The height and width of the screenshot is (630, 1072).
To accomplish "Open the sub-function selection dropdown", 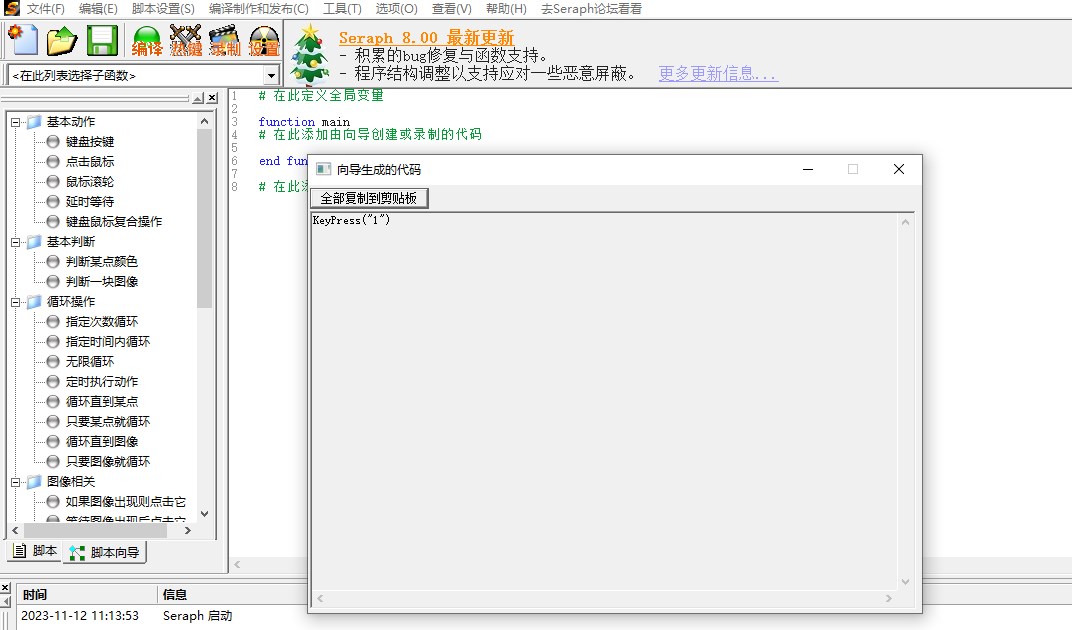I will pos(271,75).
